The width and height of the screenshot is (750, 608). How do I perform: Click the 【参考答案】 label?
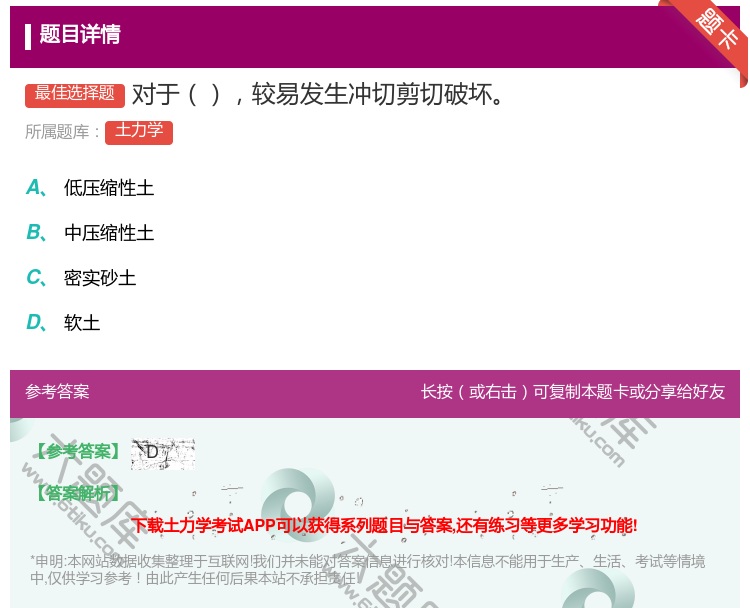[79, 451]
